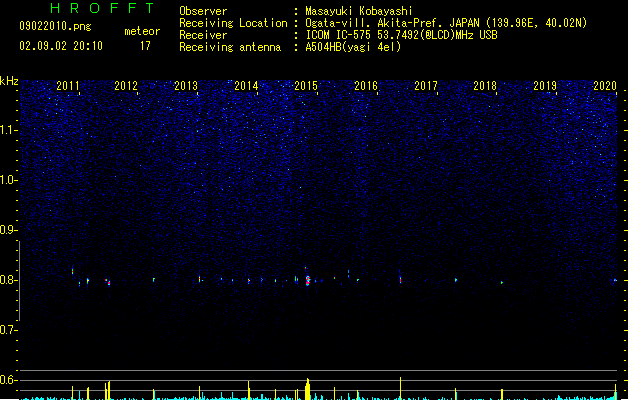Click the 0.9 kHz axis label
The width and height of the screenshot is (629, 400).
click(x=8, y=230)
